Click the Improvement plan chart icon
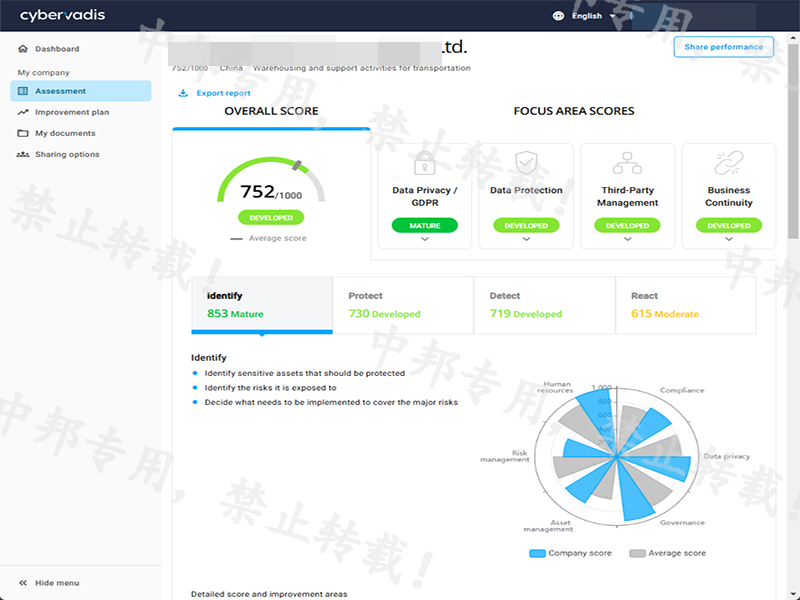This screenshot has width=800, height=600. (23, 112)
